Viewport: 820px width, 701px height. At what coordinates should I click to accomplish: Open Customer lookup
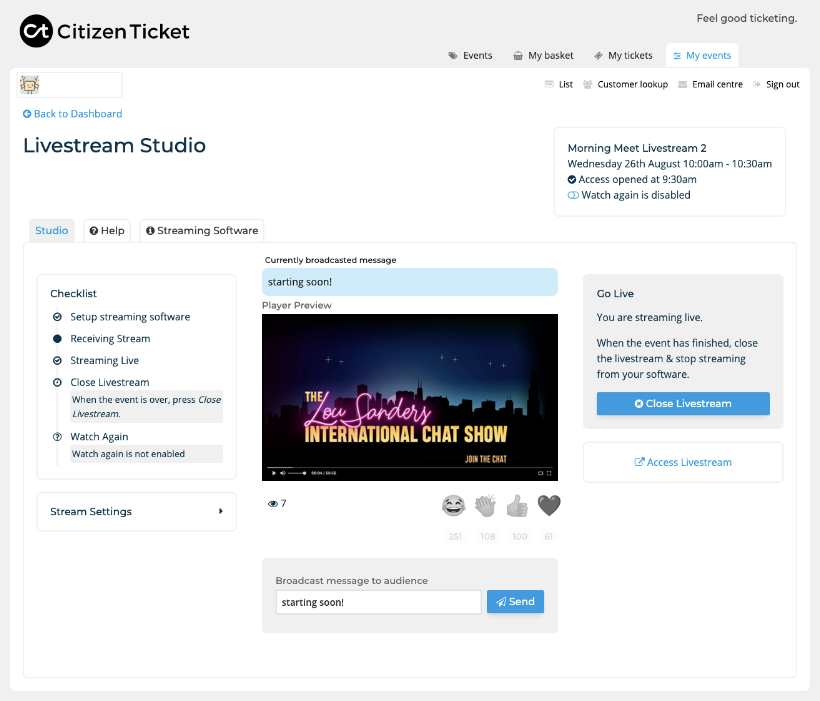click(627, 85)
